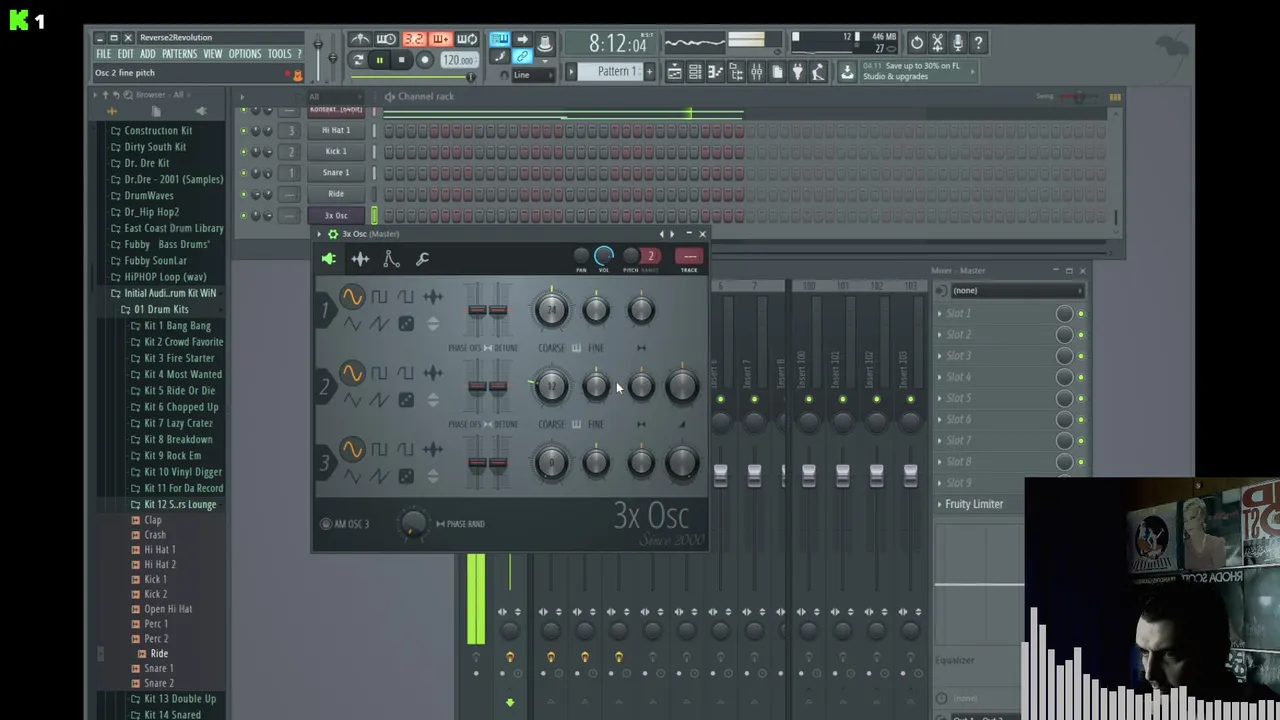Open the 3x Osc envelope settings tab icon
1280x720 pixels.
coord(391,259)
